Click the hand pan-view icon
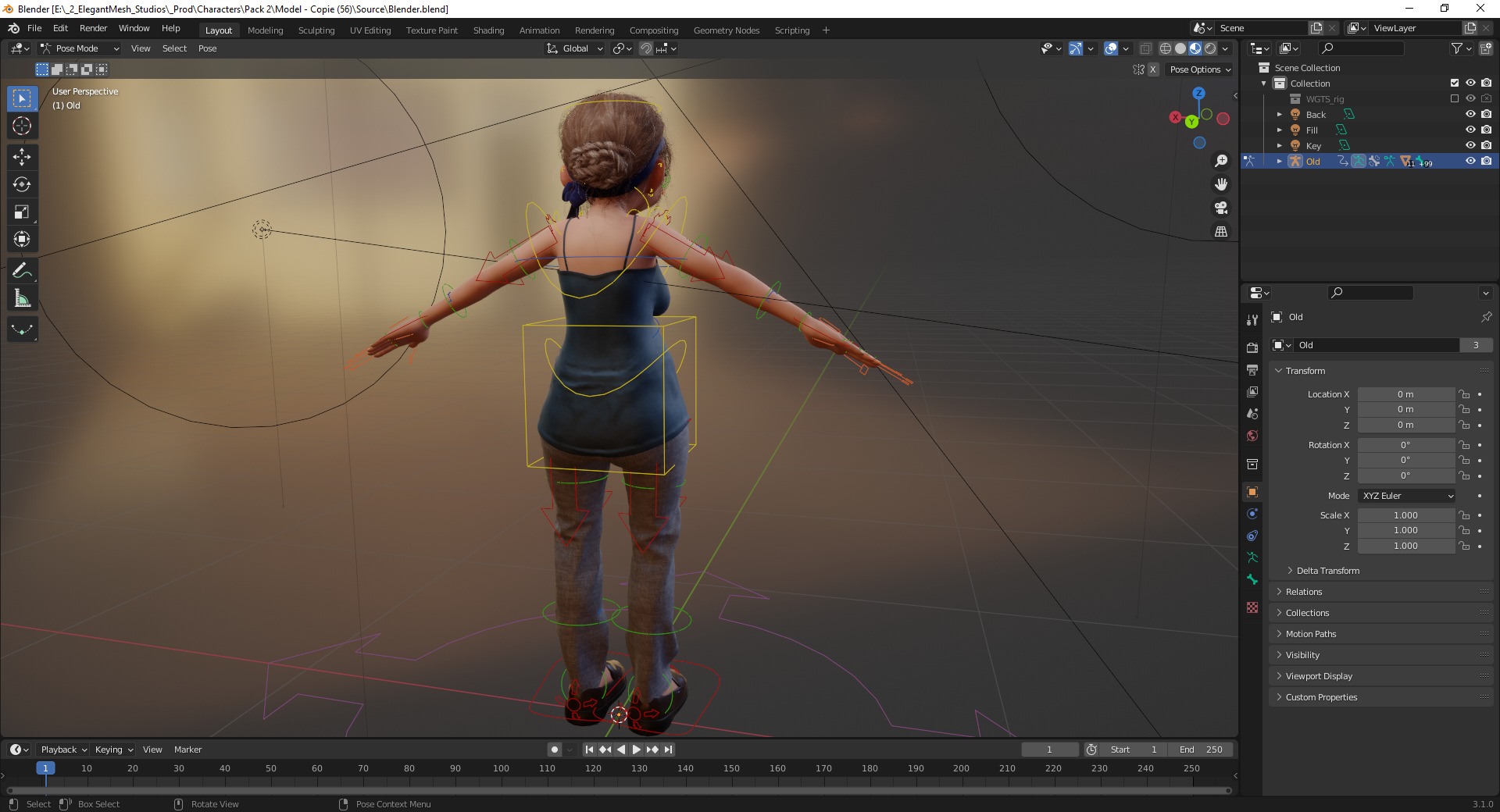The width and height of the screenshot is (1500, 812). click(x=1221, y=184)
